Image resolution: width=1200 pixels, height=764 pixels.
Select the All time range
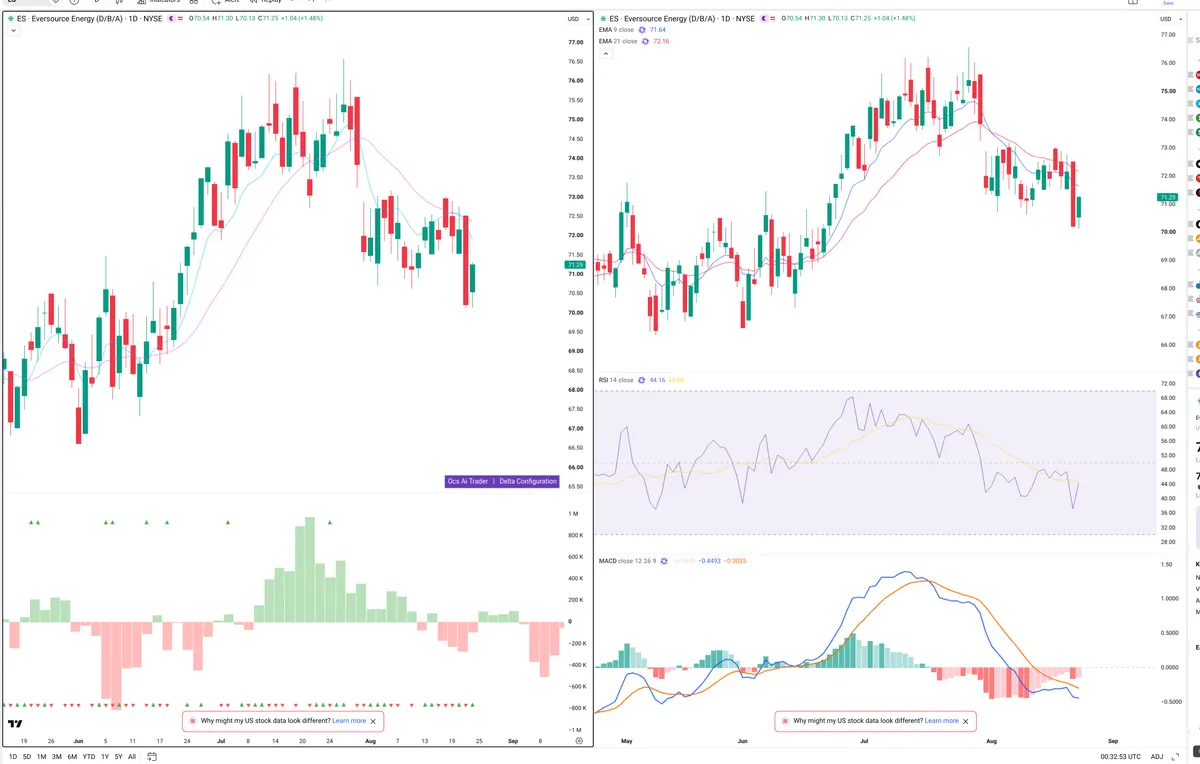(132, 757)
